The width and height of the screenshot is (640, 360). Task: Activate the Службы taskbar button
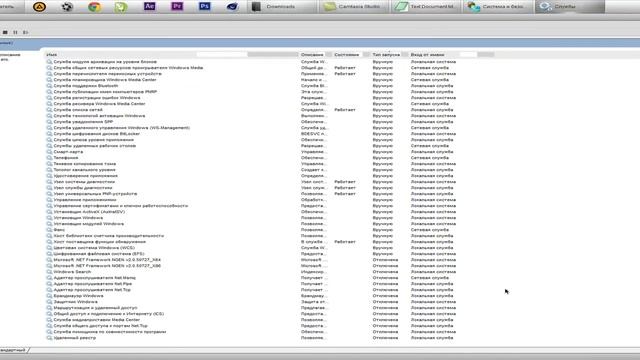570,7
